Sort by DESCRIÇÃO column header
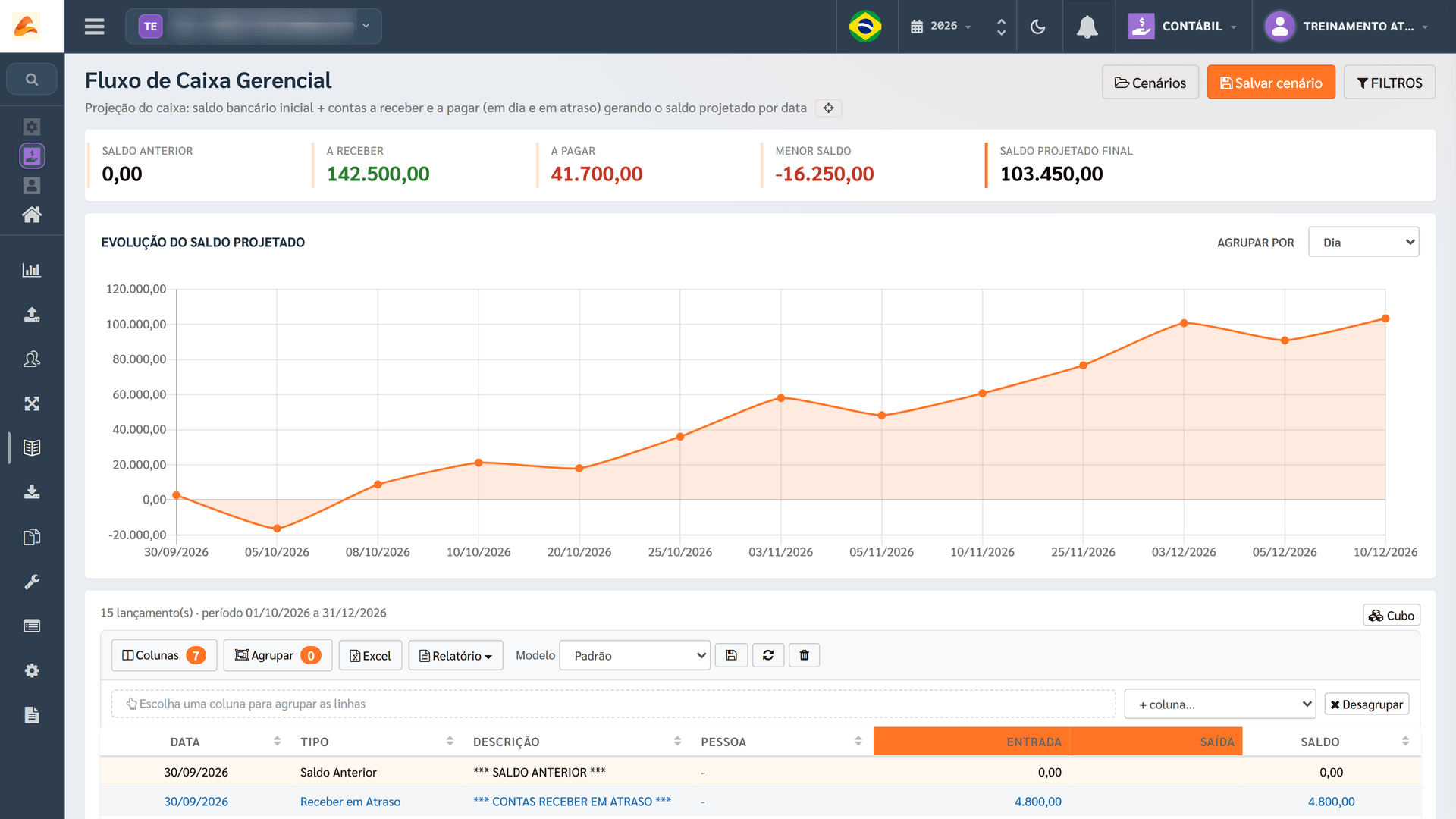 (577, 741)
